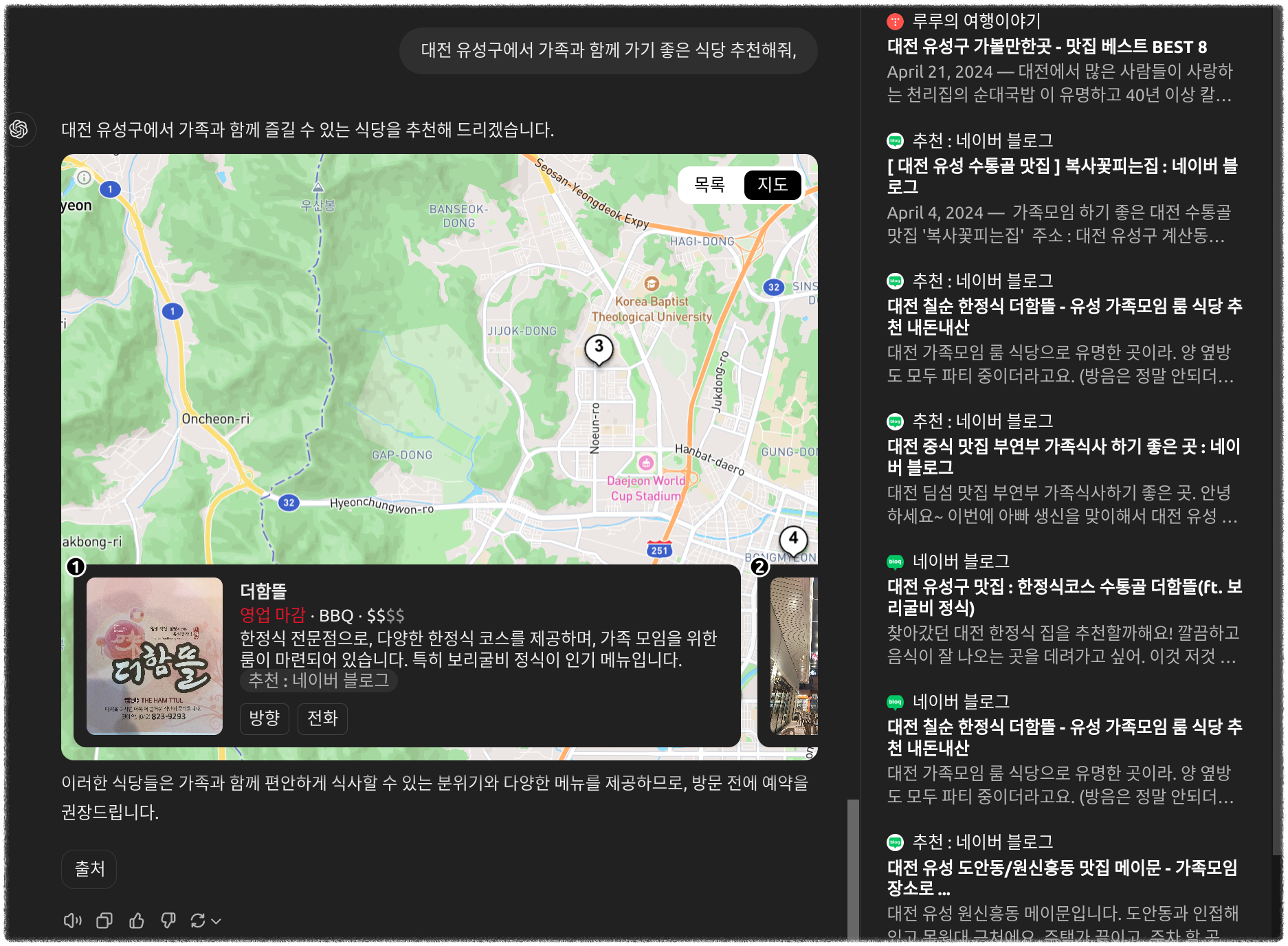The height and width of the screenshot is (946, 1288).
Task: Click blog icon beside 부연부 source
Action: [895, 421]
